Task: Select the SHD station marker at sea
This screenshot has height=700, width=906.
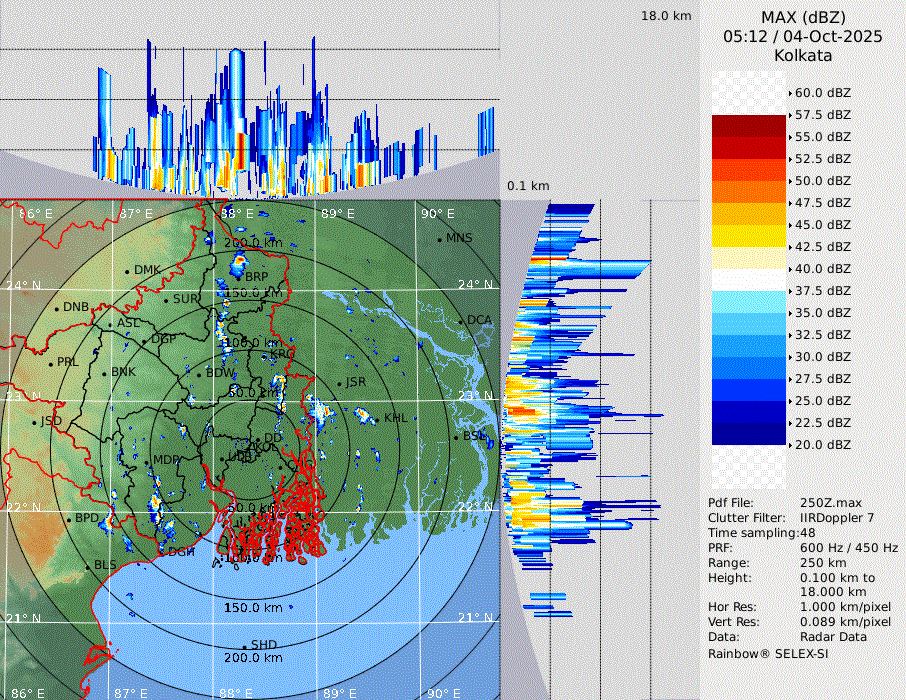Action: [245, 646]
